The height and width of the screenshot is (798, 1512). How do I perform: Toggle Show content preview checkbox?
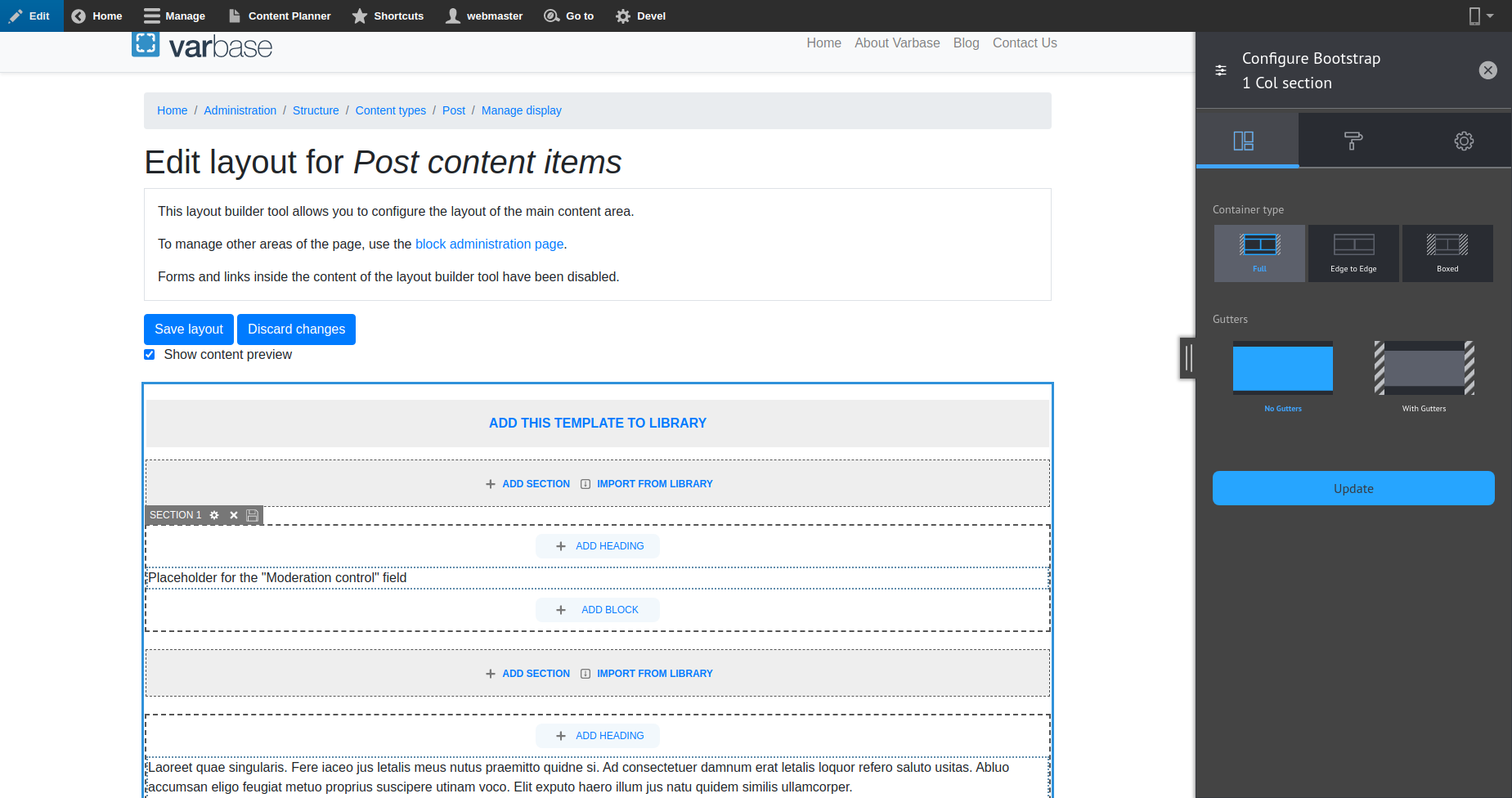pos(150,355)
